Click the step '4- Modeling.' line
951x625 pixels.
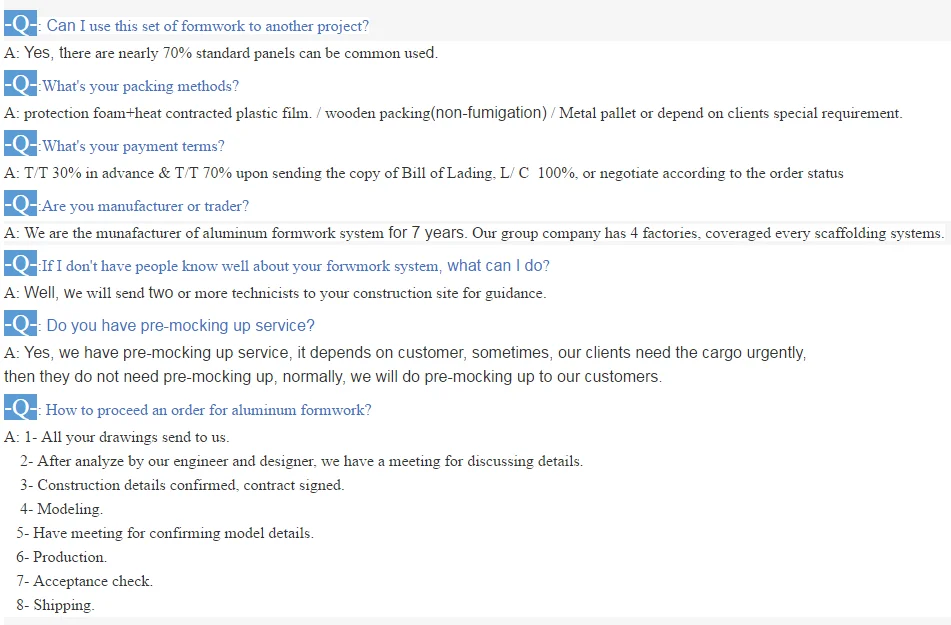tap(61, 509)
